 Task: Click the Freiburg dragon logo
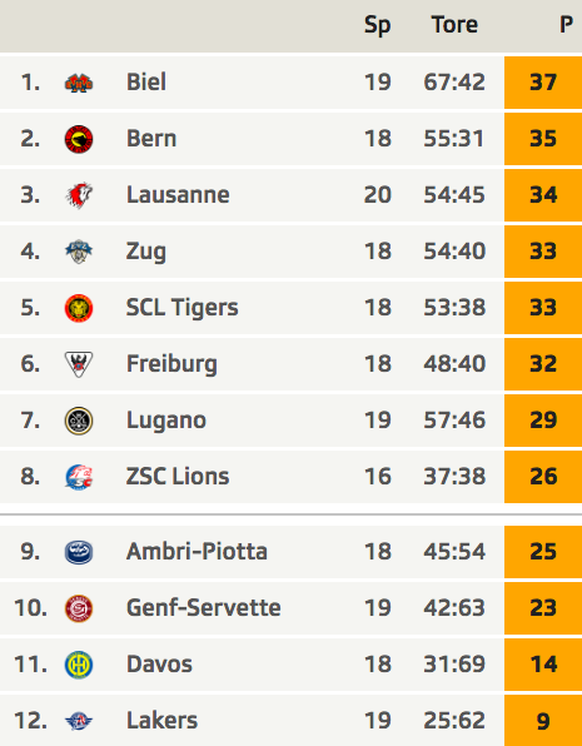click(x=79, y=364)
